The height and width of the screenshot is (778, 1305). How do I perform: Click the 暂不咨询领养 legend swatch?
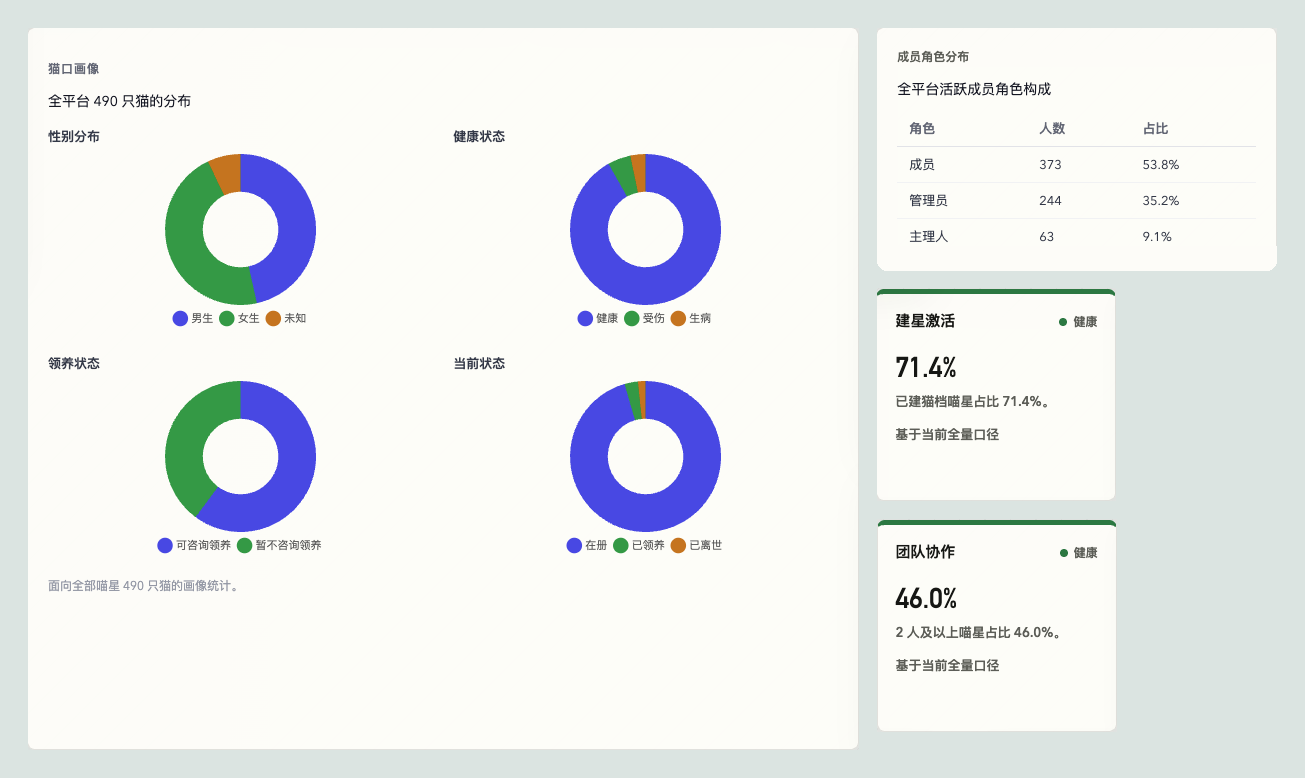244,545
